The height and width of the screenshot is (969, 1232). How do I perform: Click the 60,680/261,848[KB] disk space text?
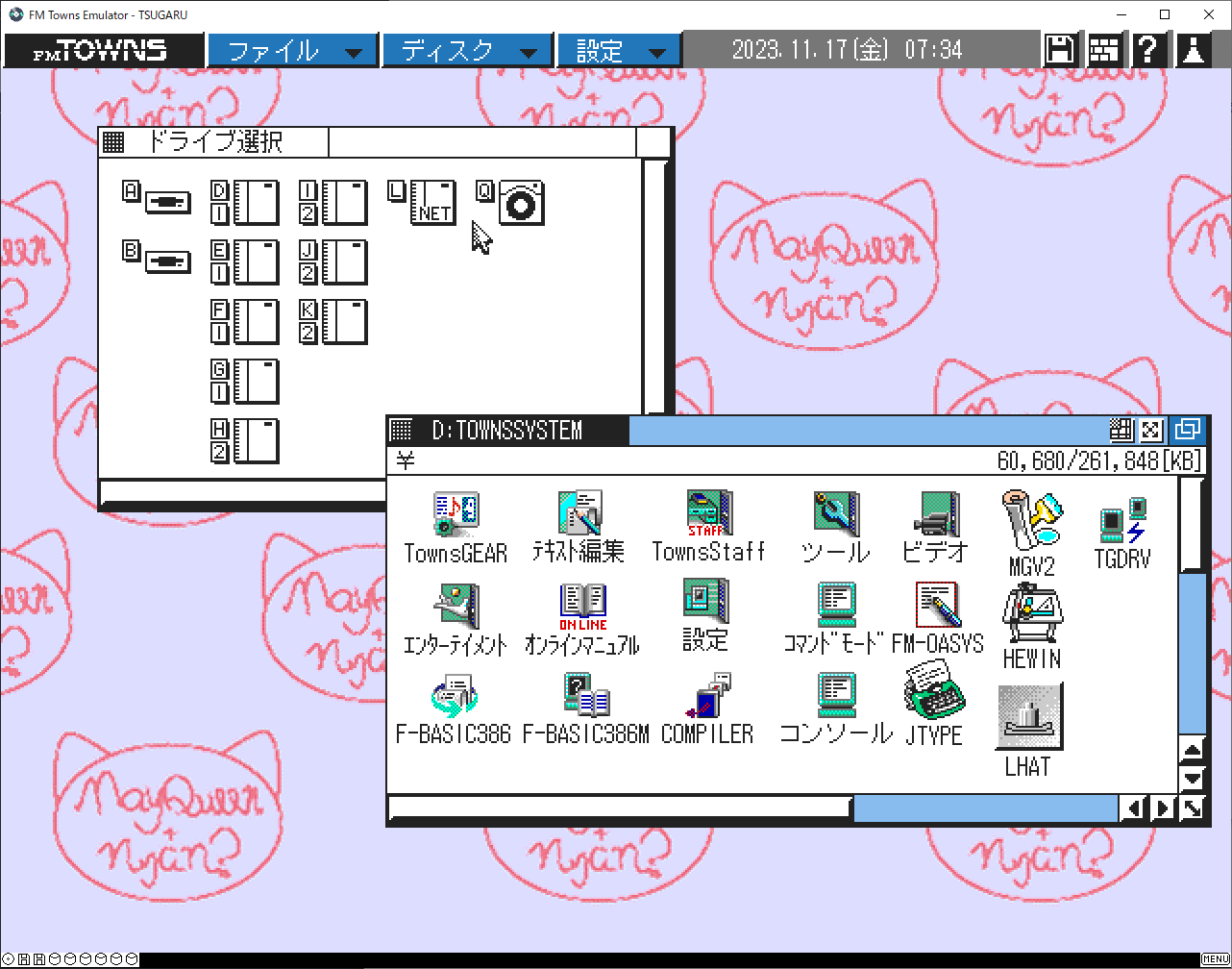coord(1098,461)
